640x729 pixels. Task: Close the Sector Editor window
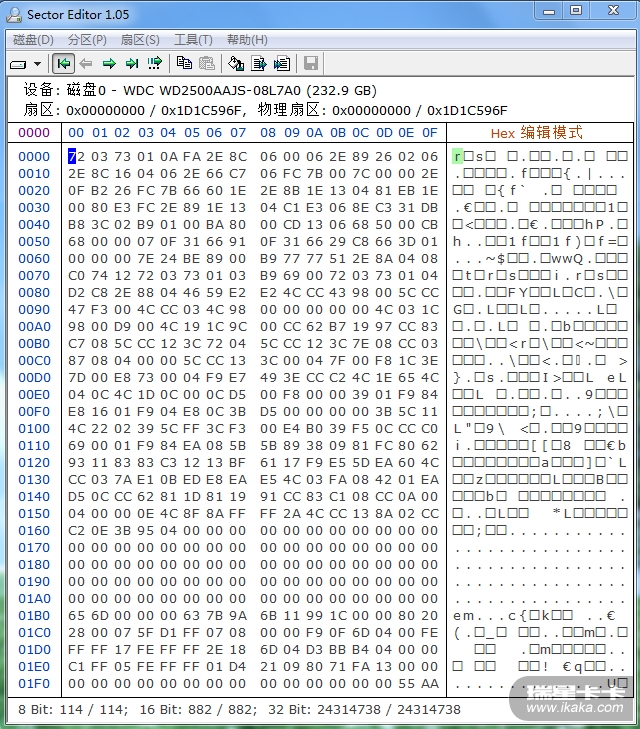[614, 11]
